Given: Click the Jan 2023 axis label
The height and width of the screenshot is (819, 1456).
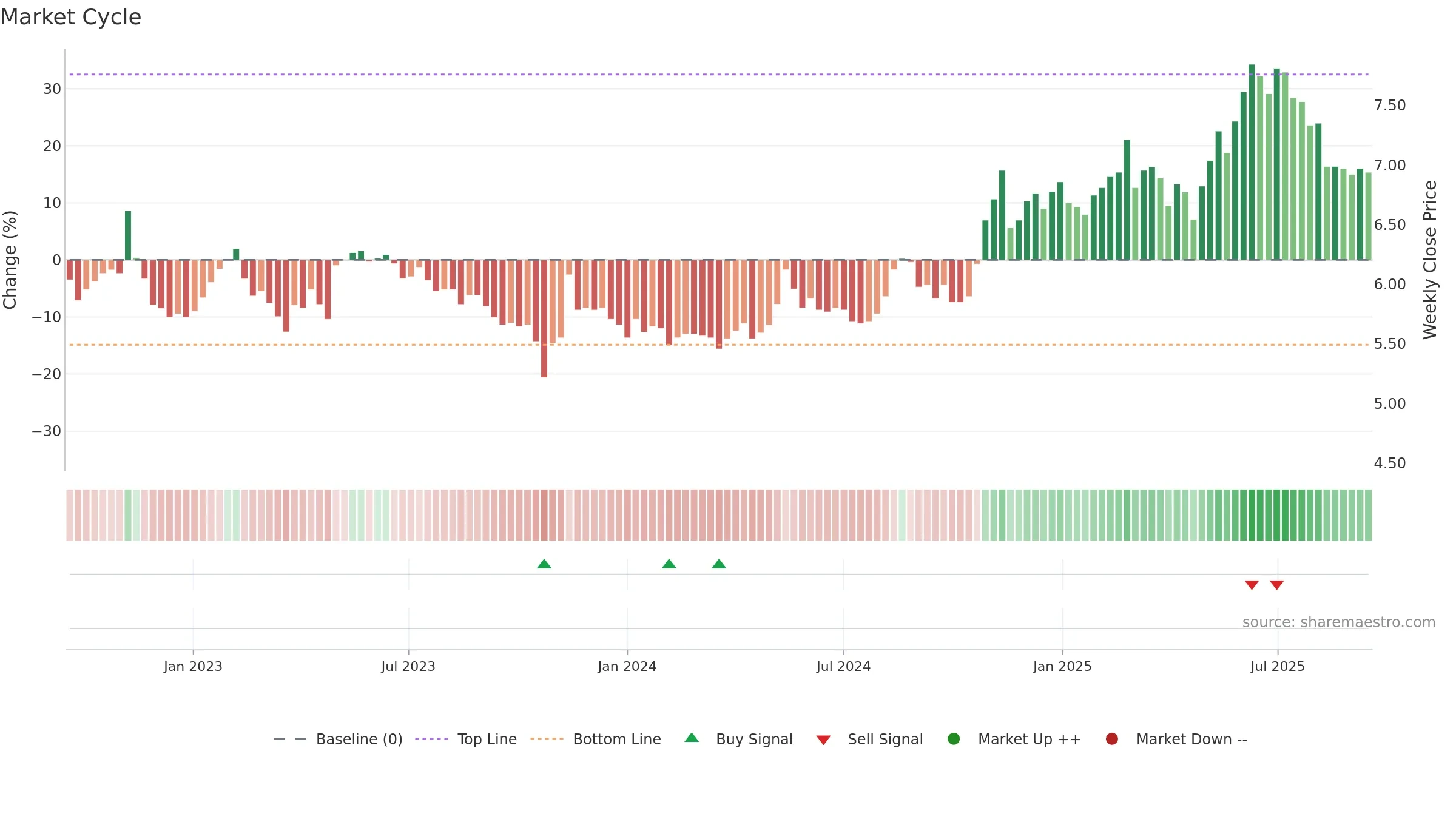Looking at the screenshot, I should click(x=193, y=666).
